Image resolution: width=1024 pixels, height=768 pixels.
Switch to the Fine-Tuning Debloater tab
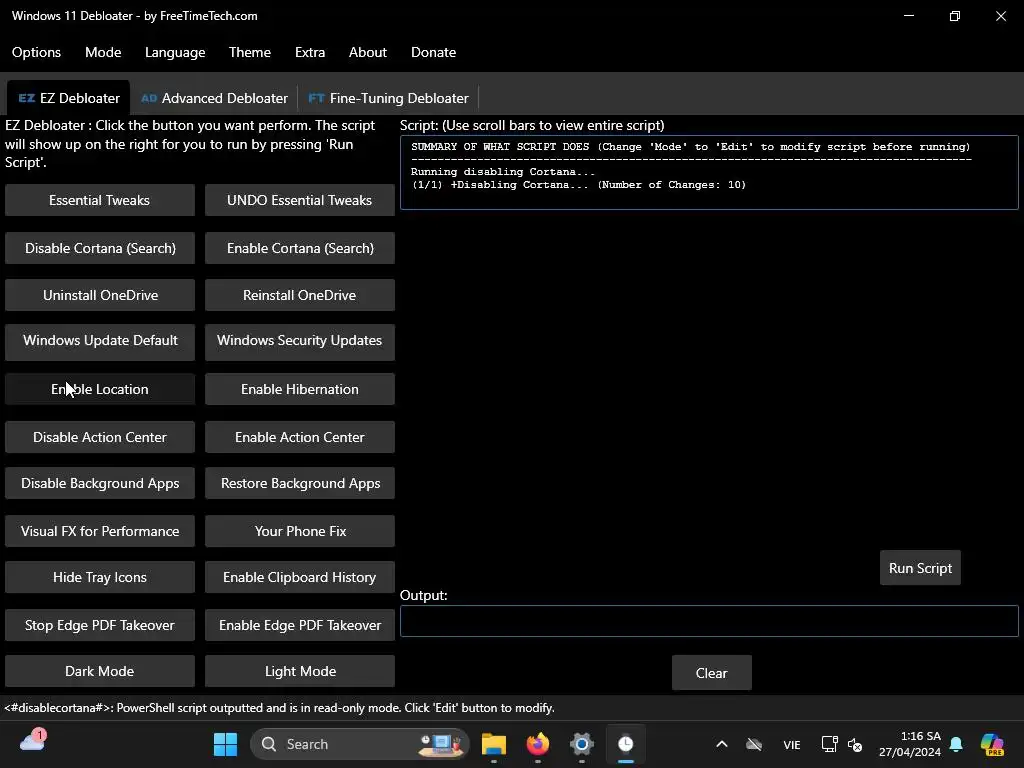(x=388, y=98)
